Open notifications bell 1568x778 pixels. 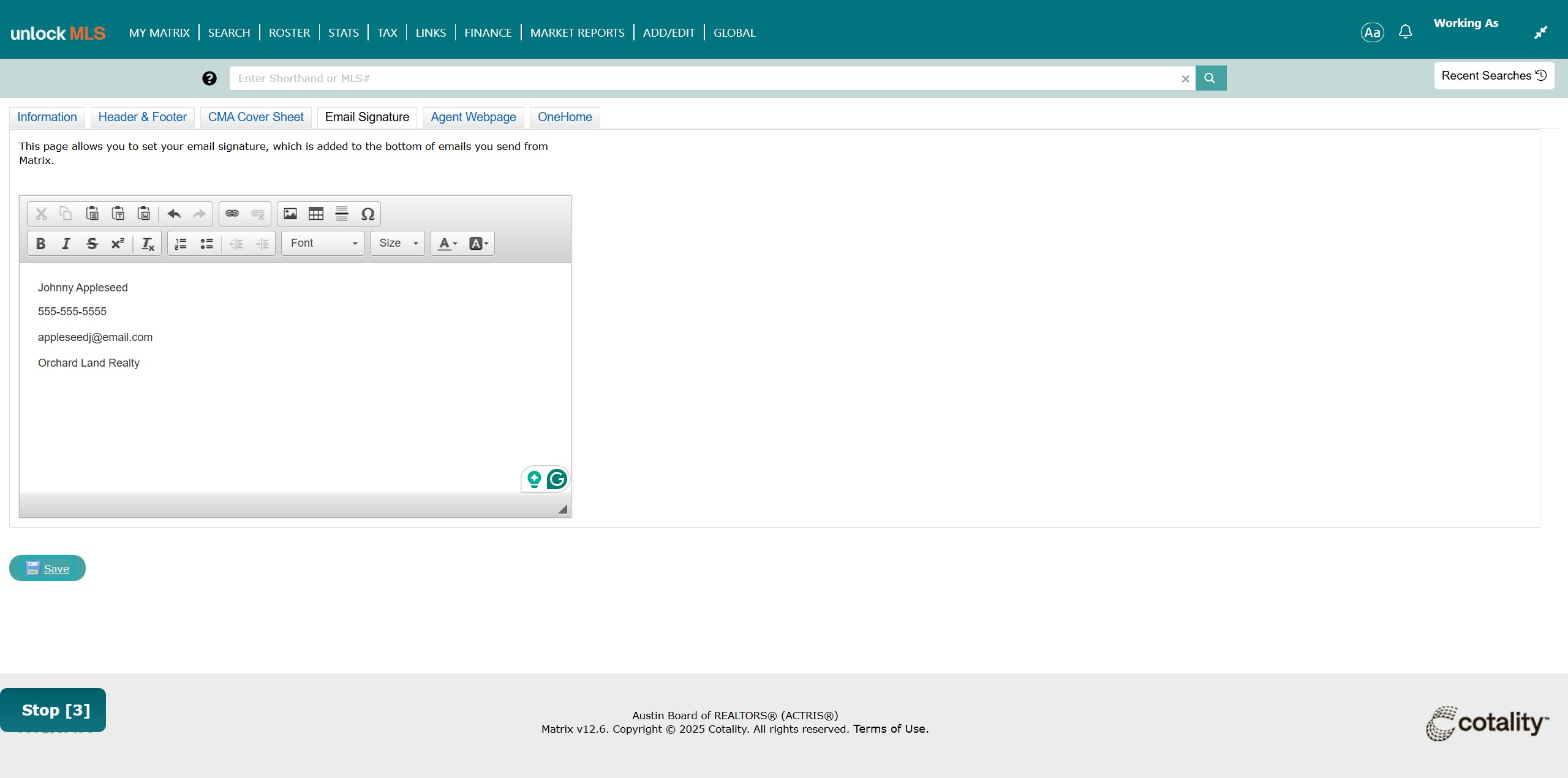[x=1406, y=32]
